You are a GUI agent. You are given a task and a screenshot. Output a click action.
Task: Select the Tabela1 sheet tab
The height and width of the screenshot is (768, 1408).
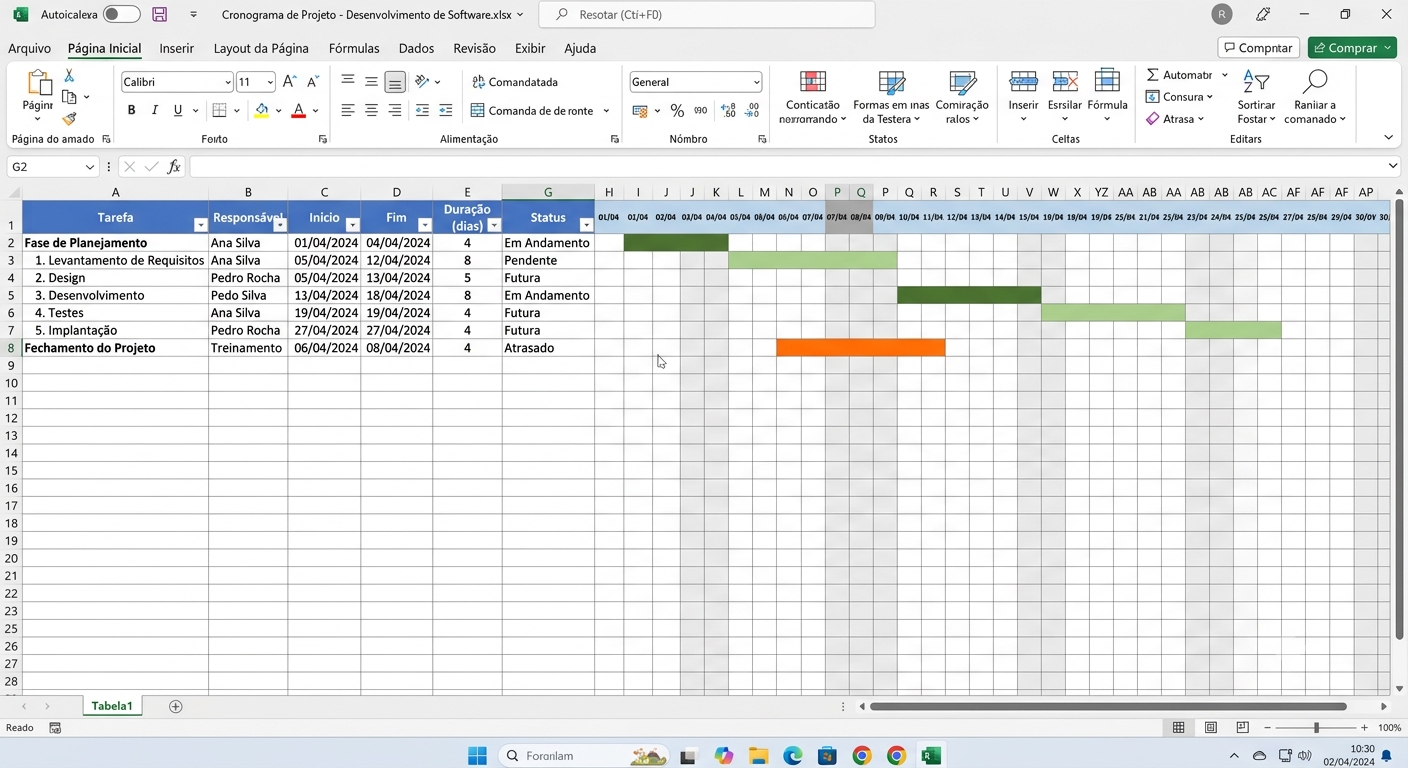tap(112, 706)
